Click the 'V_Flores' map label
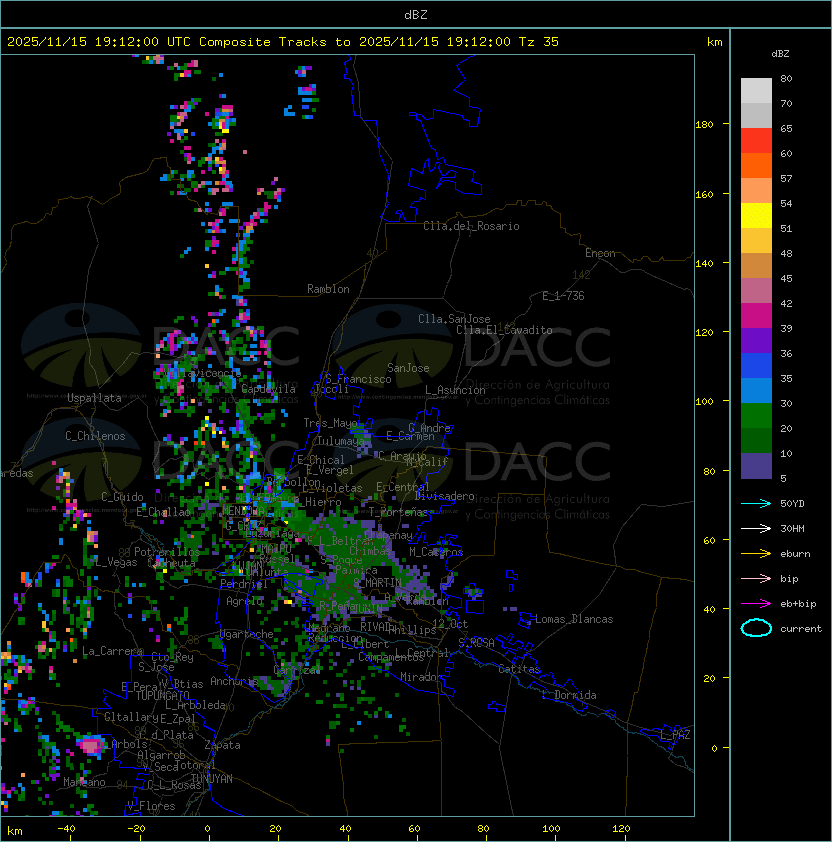The width and height of the screenshot is (832, 842). pos(151,806)
